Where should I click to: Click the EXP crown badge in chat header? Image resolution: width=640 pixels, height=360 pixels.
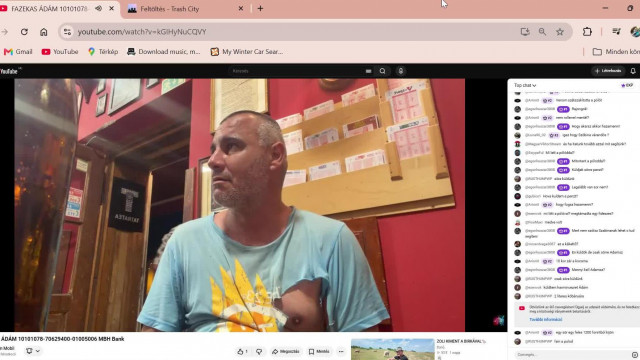(x=627, y=85)
